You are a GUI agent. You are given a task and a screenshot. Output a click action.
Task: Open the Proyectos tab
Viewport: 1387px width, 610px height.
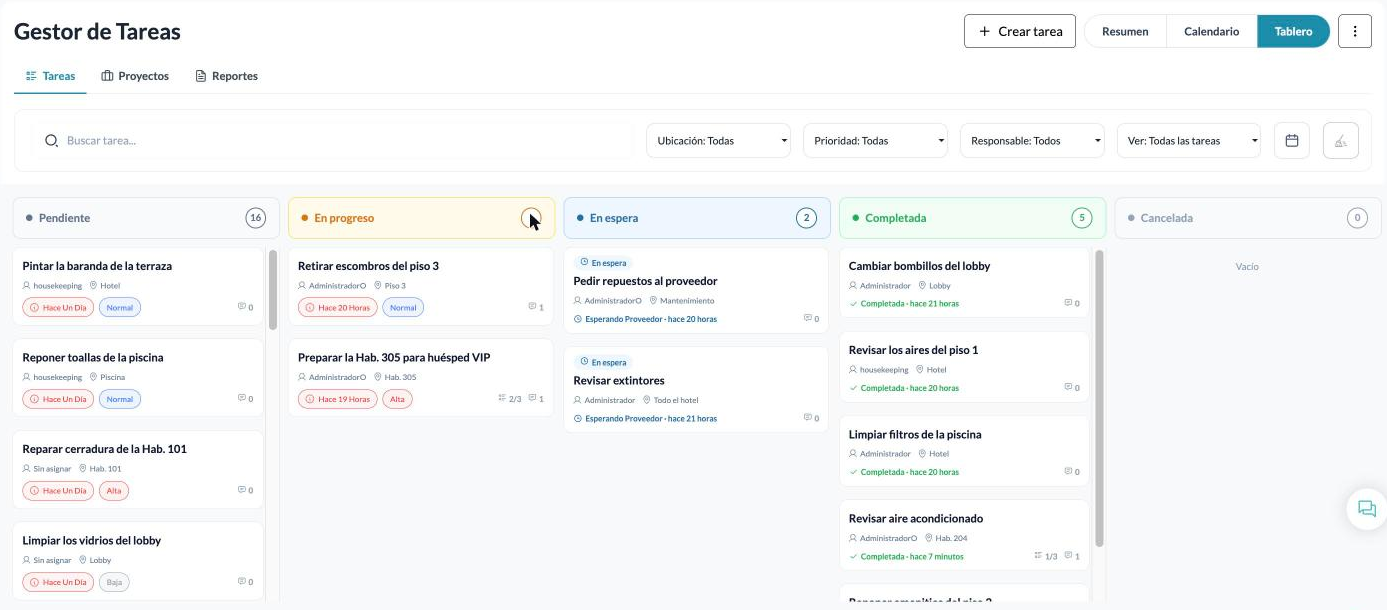(x=135, y=76)
